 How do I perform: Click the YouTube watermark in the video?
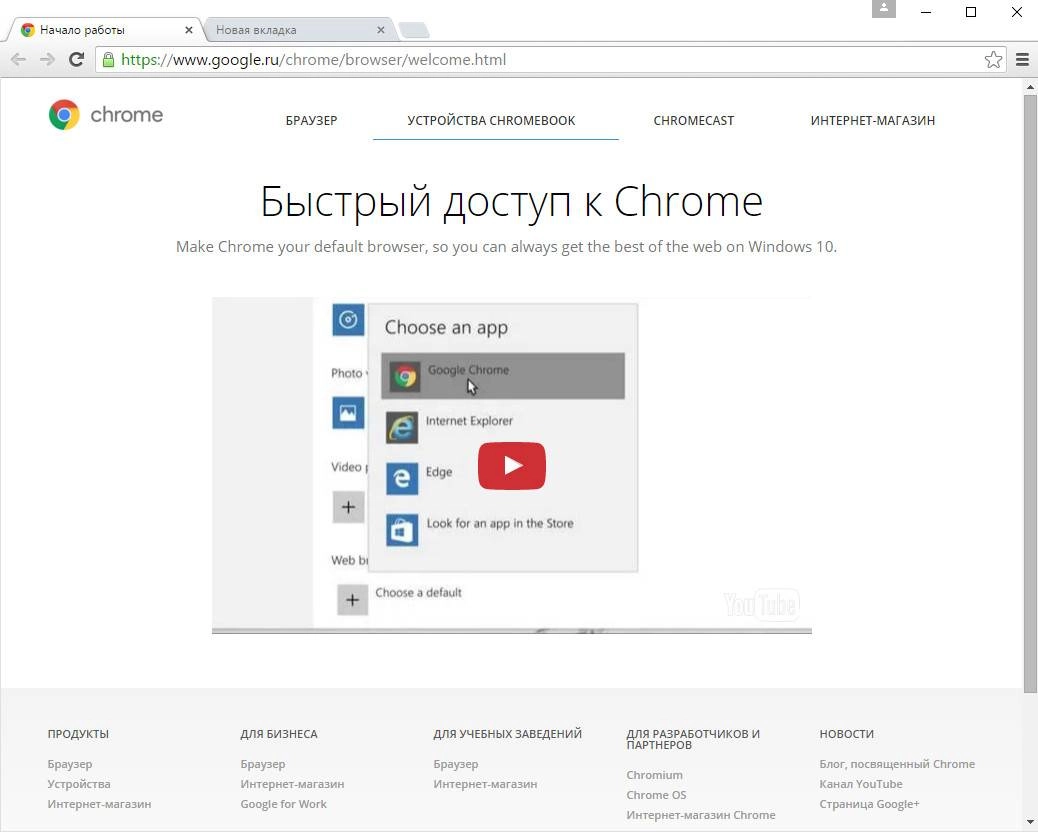(x=761, y=604)
